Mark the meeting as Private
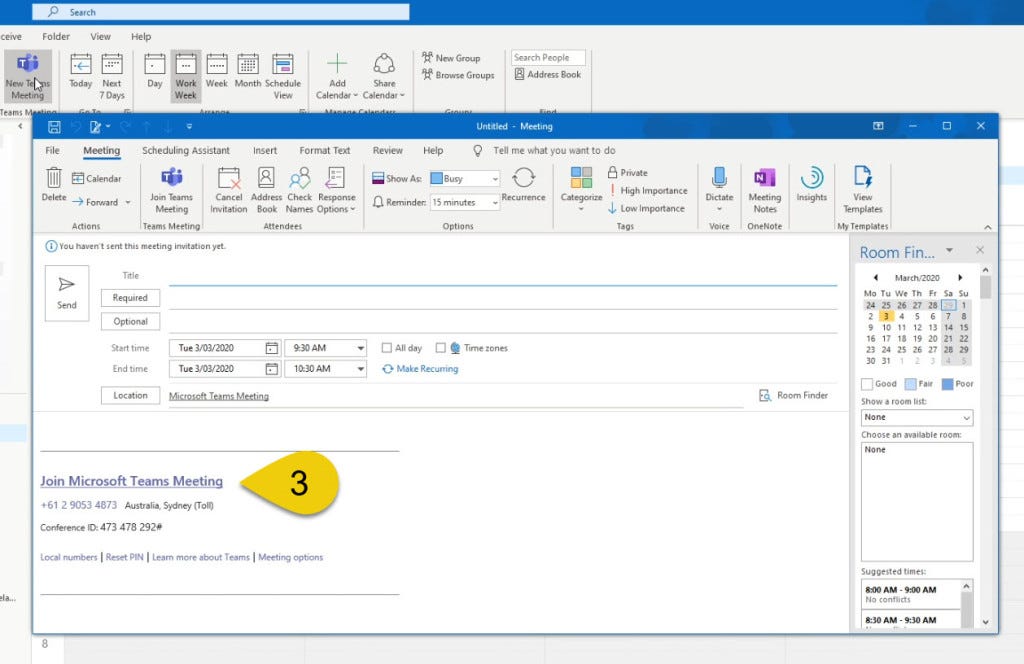1024x664 pixels. tap(628, 172)
